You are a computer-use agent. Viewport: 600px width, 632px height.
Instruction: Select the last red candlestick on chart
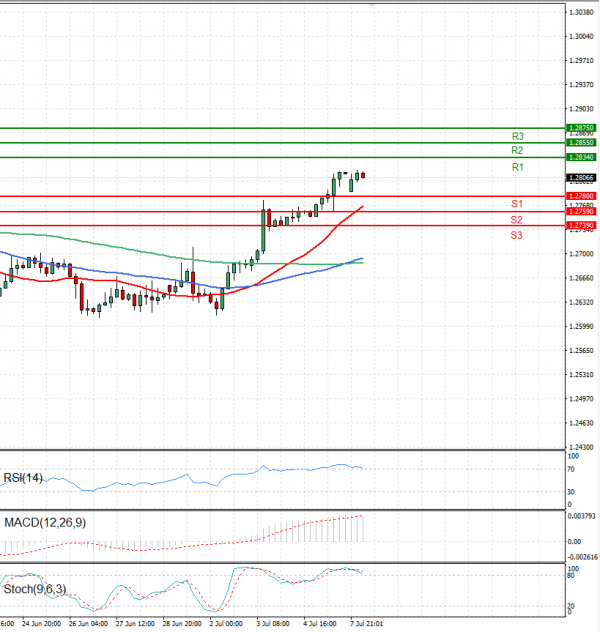click(x=363, y=175)
